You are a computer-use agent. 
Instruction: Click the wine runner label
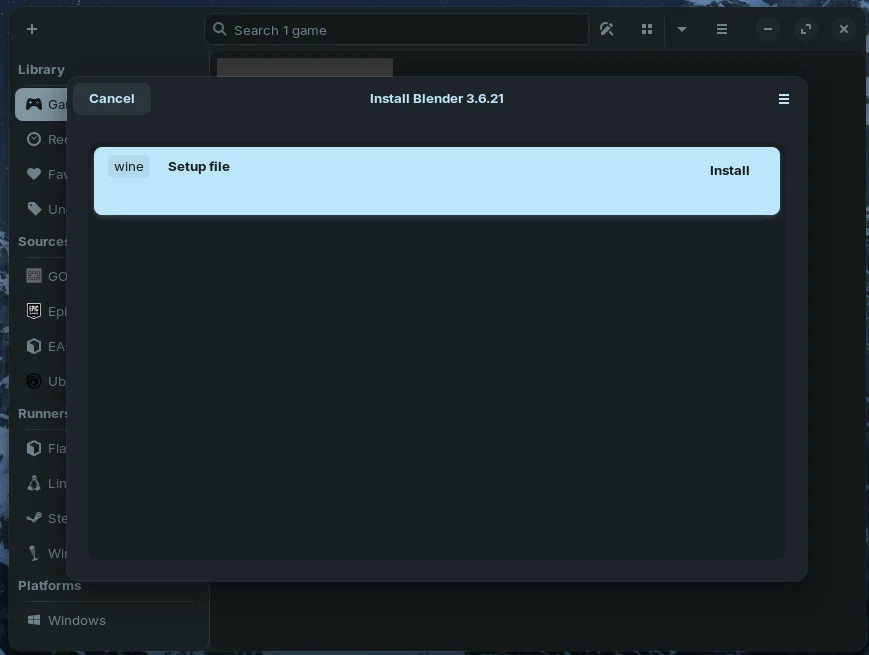[x=129, y=167]
